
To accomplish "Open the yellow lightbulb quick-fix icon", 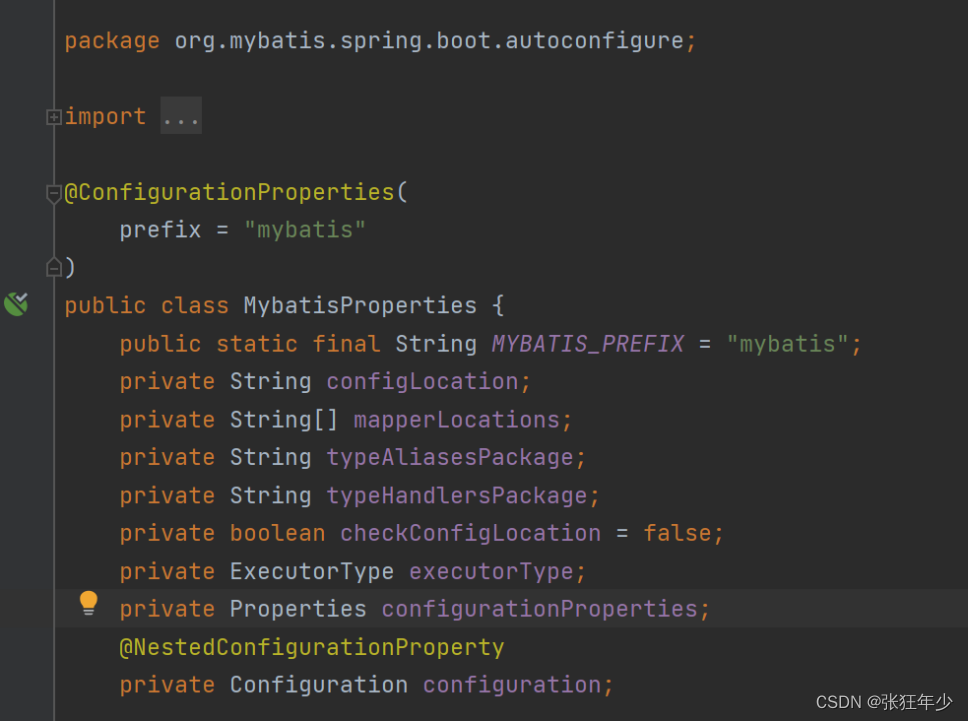I will click(x=88, y=604).
